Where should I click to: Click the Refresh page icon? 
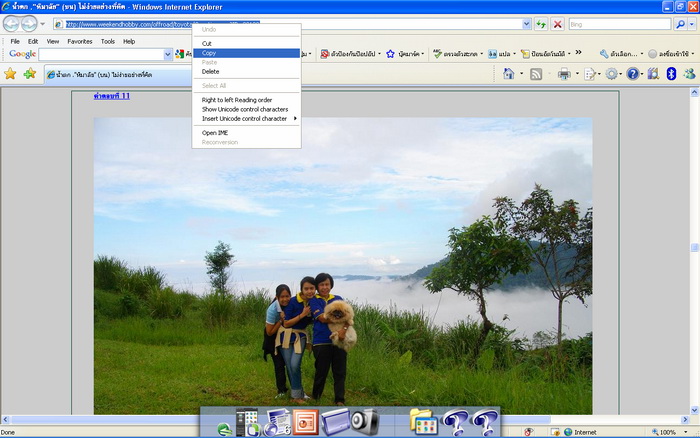[x=541, y=23]
